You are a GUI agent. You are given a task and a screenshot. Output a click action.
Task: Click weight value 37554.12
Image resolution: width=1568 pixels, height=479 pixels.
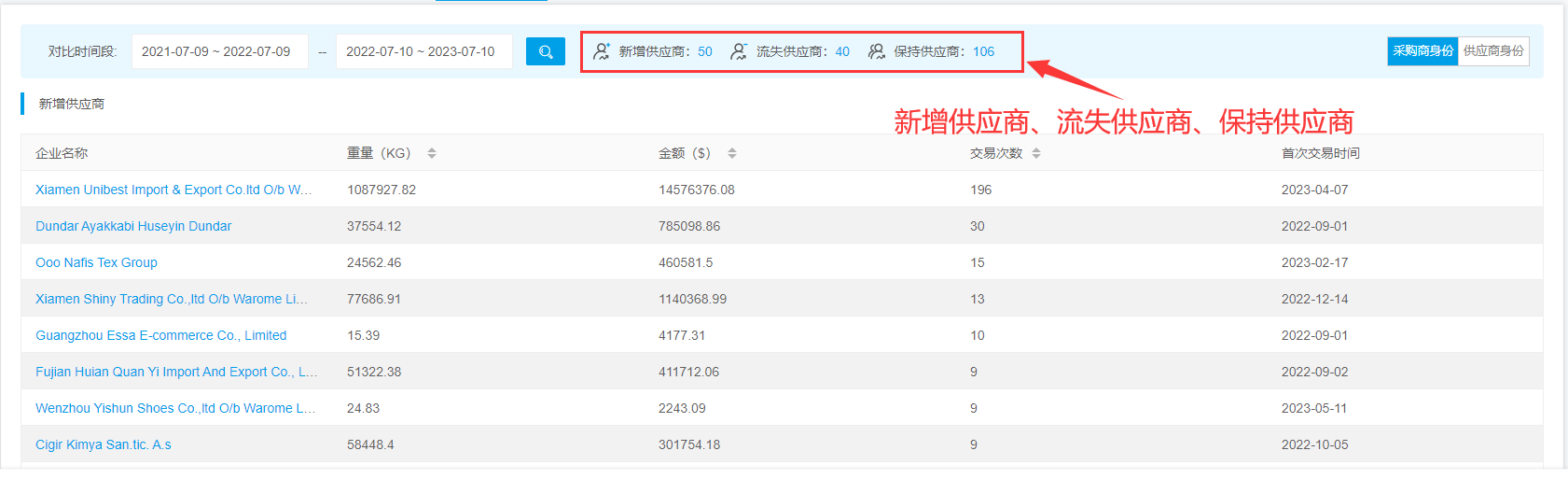[374, 226]
